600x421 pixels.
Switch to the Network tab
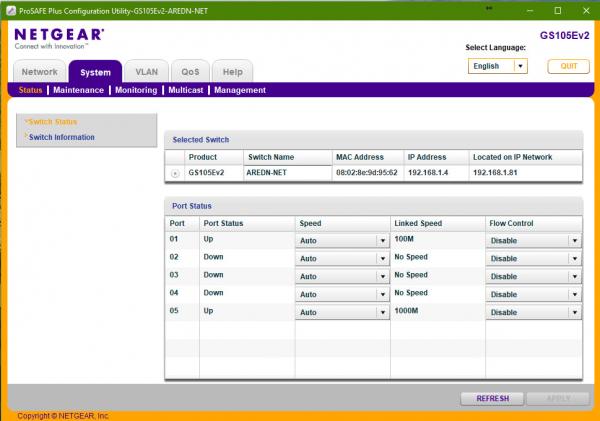click(x=39, y=72)
